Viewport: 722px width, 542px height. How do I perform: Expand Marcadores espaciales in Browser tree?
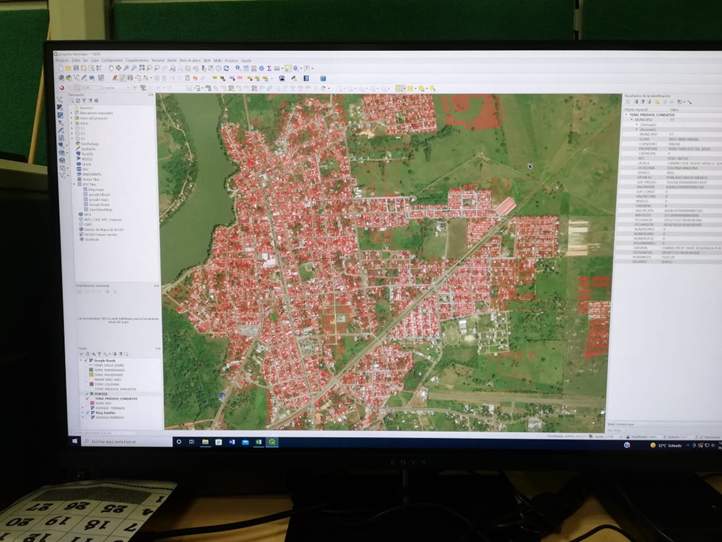tap(71, 113)
